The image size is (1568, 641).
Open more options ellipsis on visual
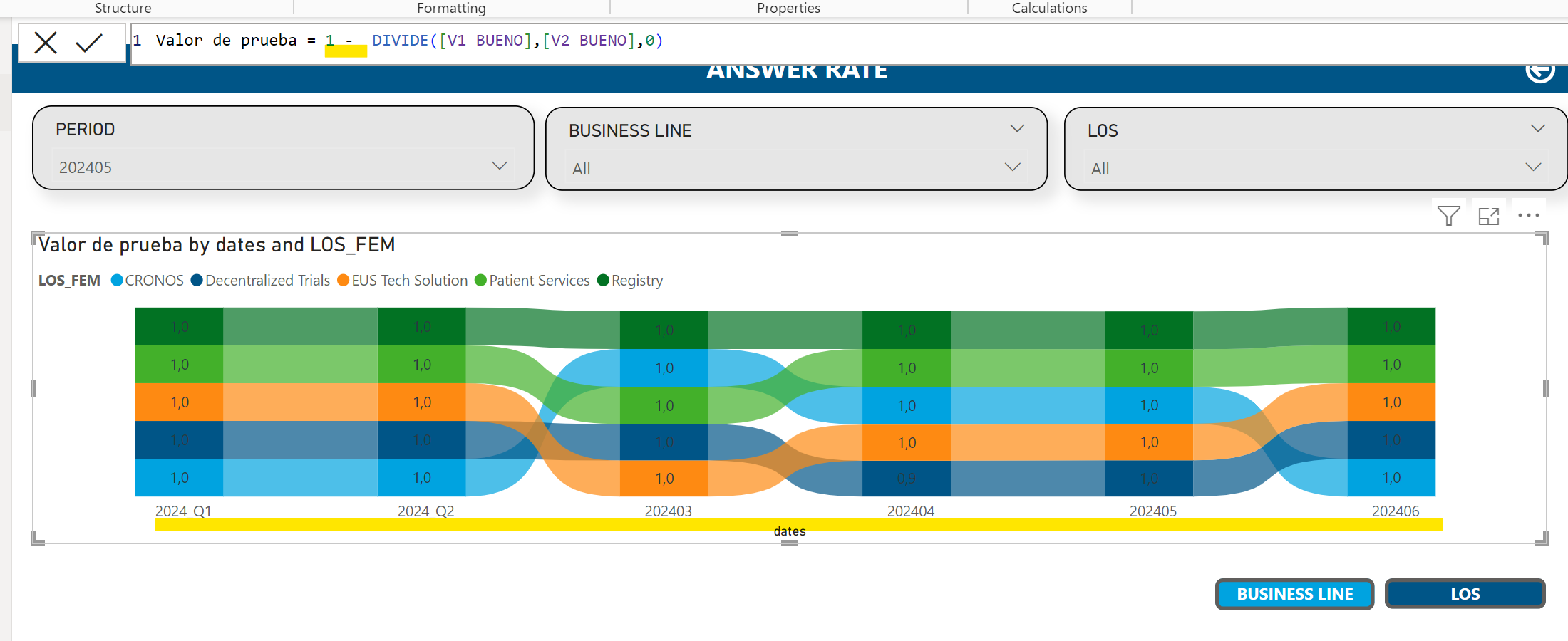(x=1529, y=215)
